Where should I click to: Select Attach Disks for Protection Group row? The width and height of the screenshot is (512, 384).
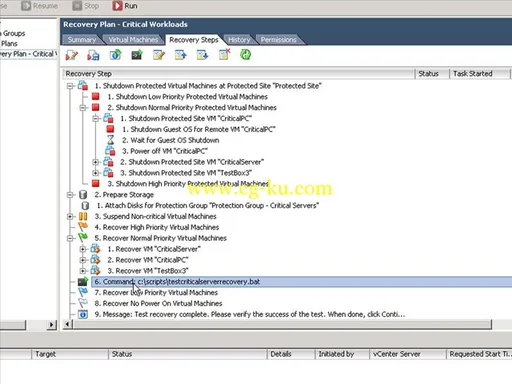pyautogui.click(x=208, y=206)
